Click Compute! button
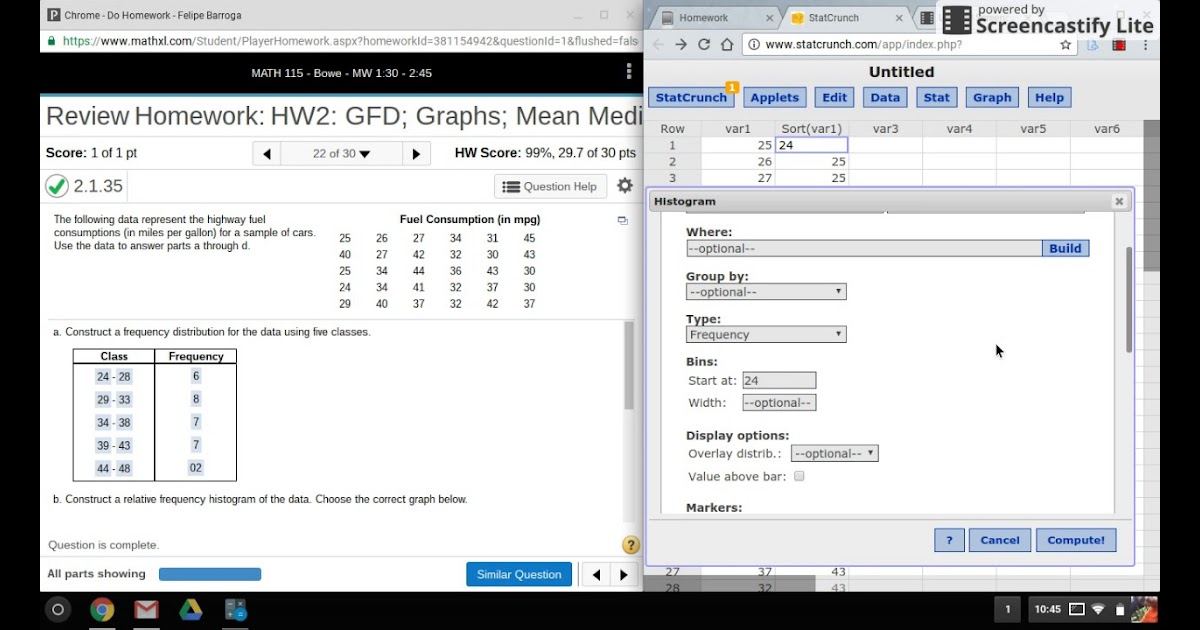This screenshot has height=630, width=1200. (x=1076, y=540)
